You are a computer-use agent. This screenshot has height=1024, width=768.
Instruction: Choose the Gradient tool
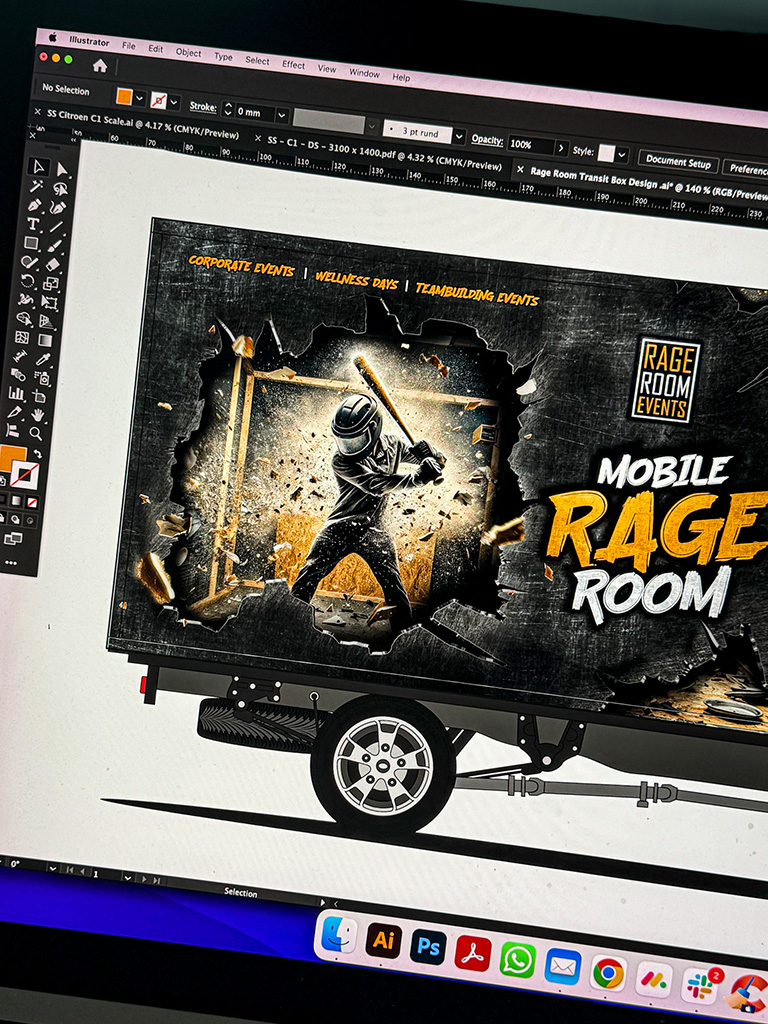pyautogui.click(x=44, y=340)
